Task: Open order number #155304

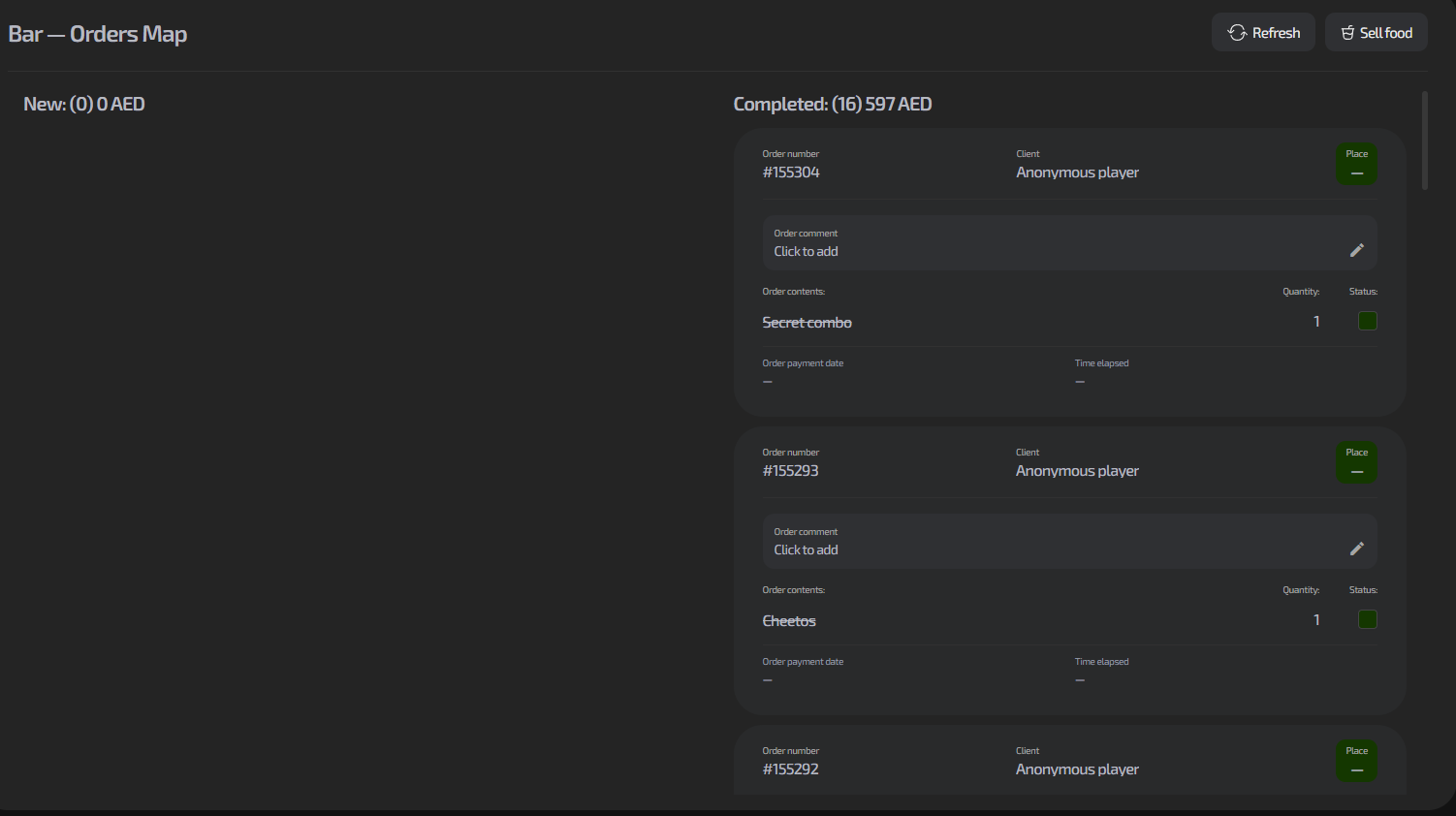Action: click(x=791, y=173)
